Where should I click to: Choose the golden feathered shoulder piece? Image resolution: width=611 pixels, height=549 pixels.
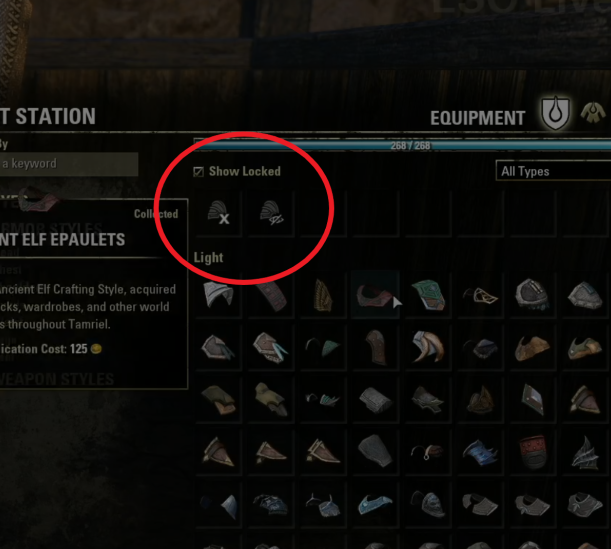[x=323, y=295]
